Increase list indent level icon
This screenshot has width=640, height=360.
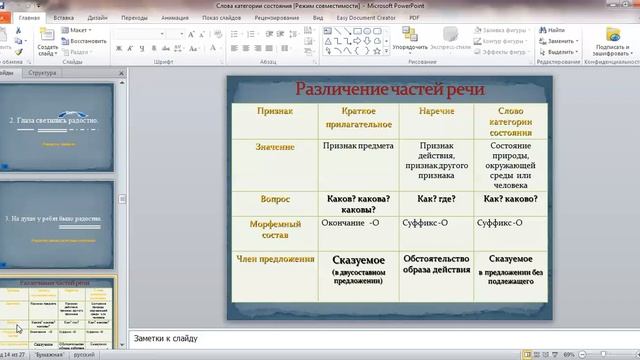[280, 34]
